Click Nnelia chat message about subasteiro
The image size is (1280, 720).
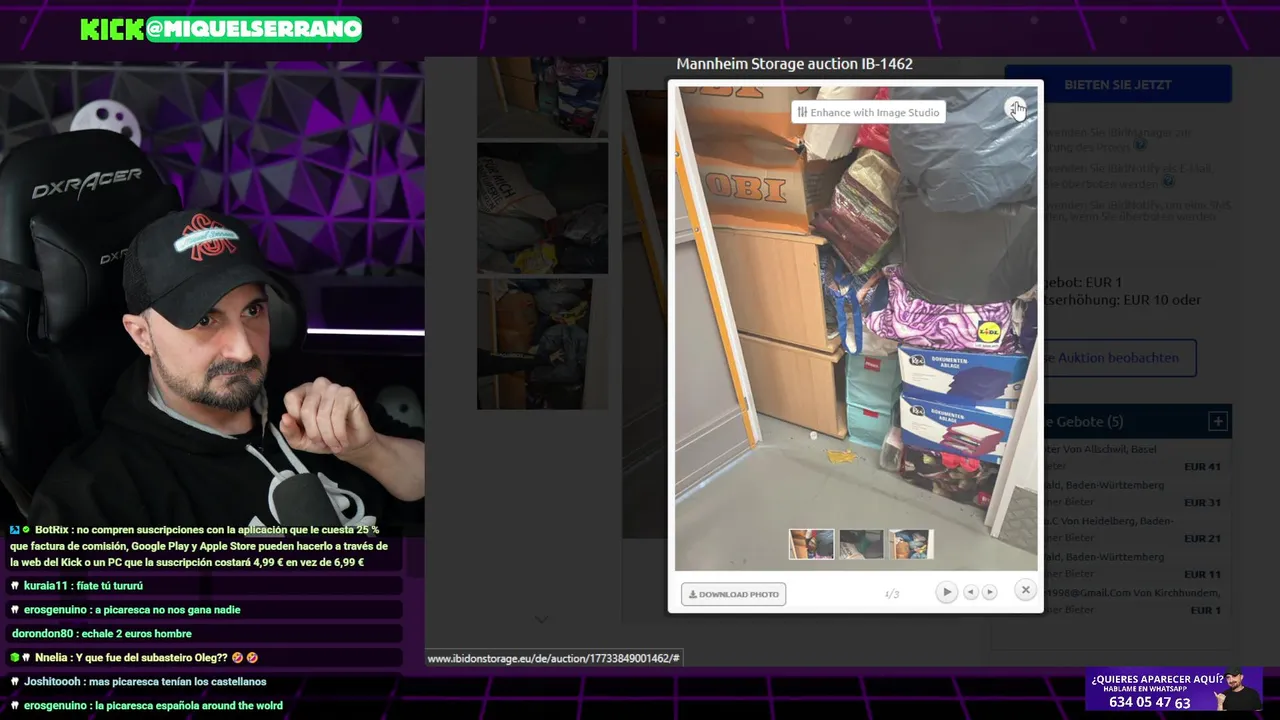[205, 658]
